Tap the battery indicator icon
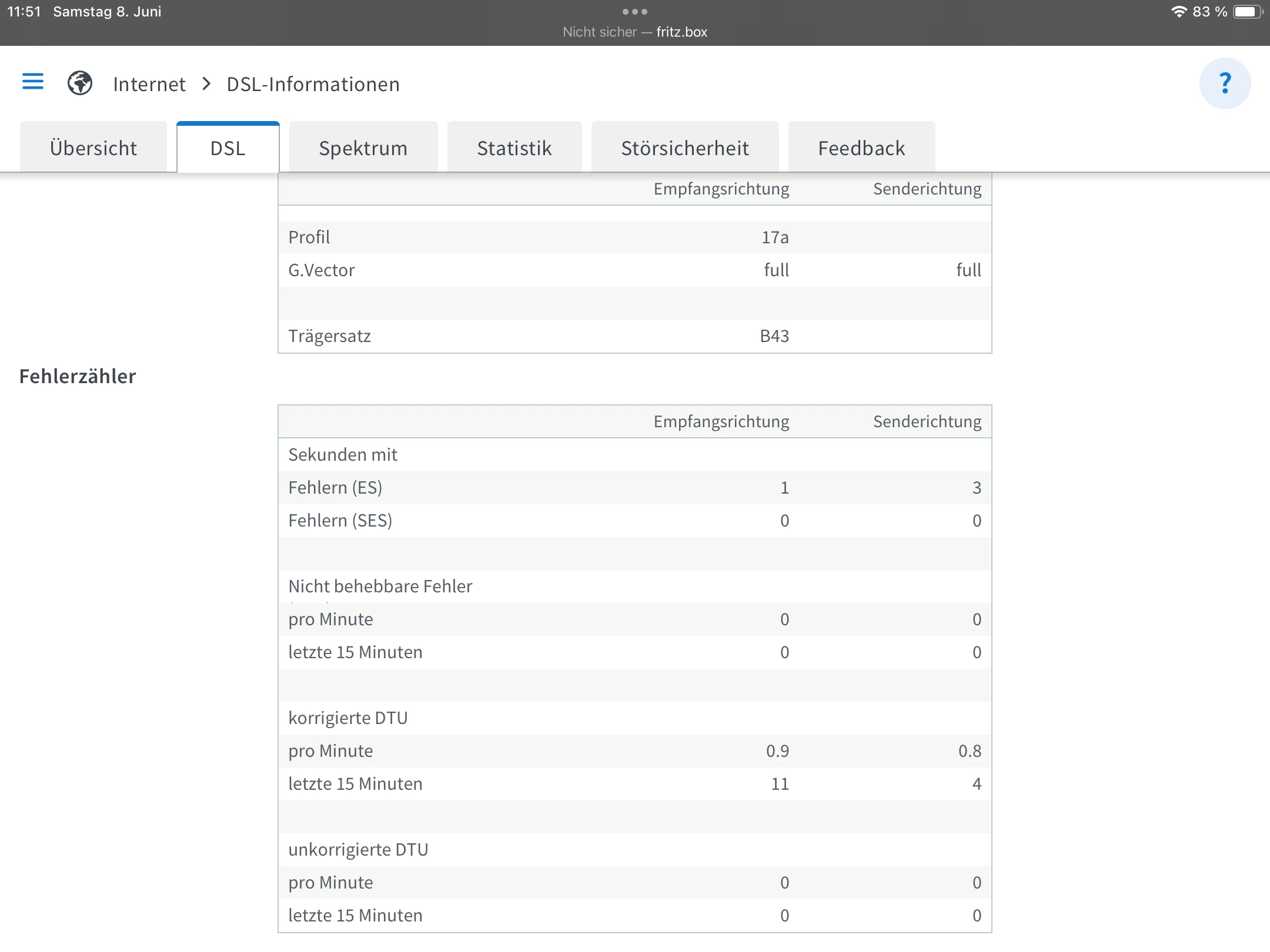The width and height of the screenshot is (1270, 952). click(x=1247, y=12)
